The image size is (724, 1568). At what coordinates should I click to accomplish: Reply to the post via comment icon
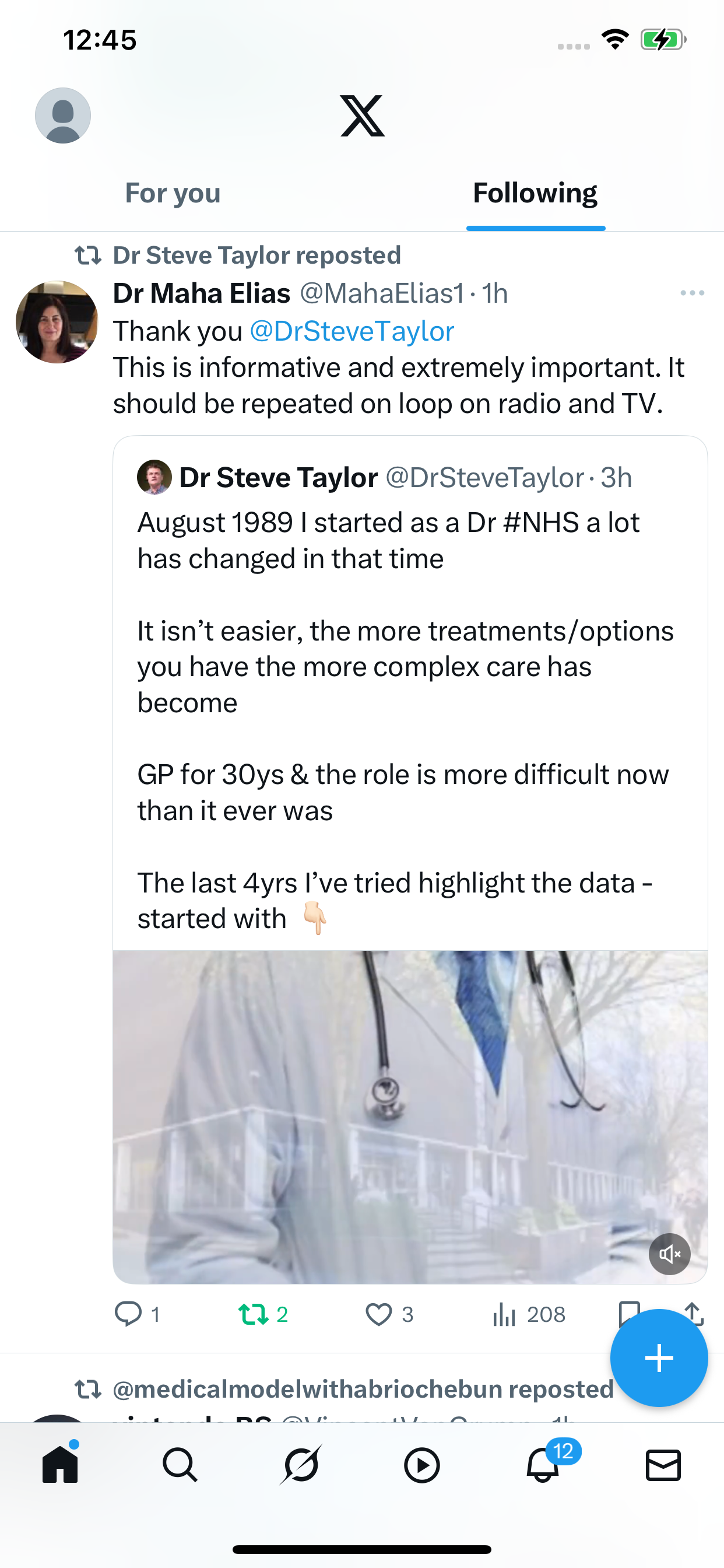click(128, 1314)
